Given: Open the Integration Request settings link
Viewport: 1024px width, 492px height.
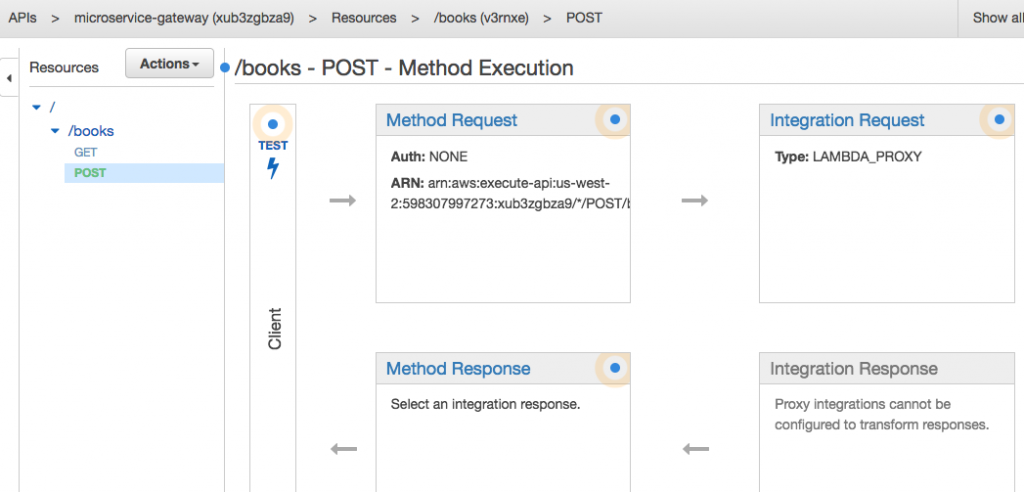Looking at the screenshot, I should [847, 120].
